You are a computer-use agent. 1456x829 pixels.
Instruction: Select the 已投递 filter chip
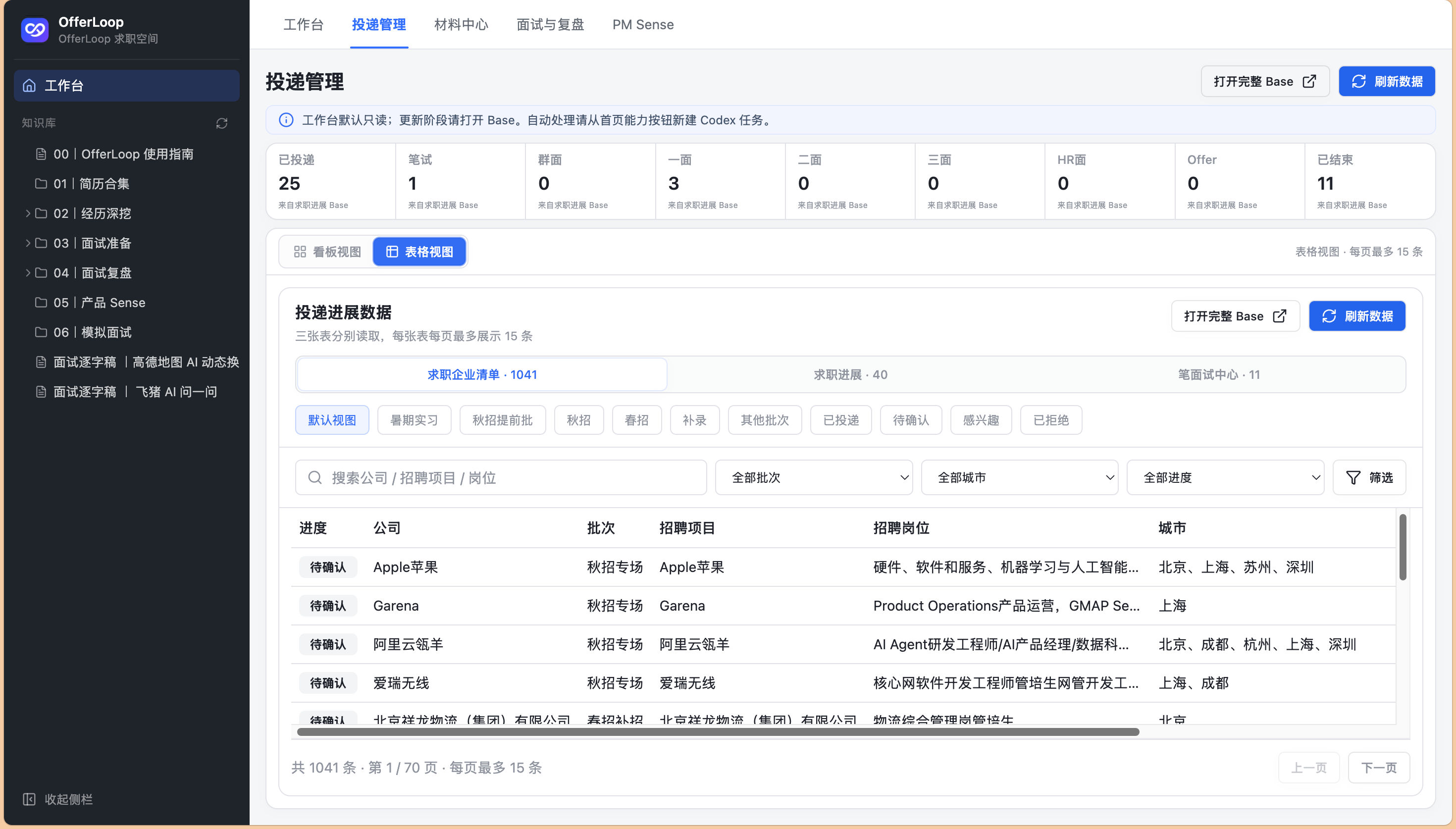(x=841, y=420)
